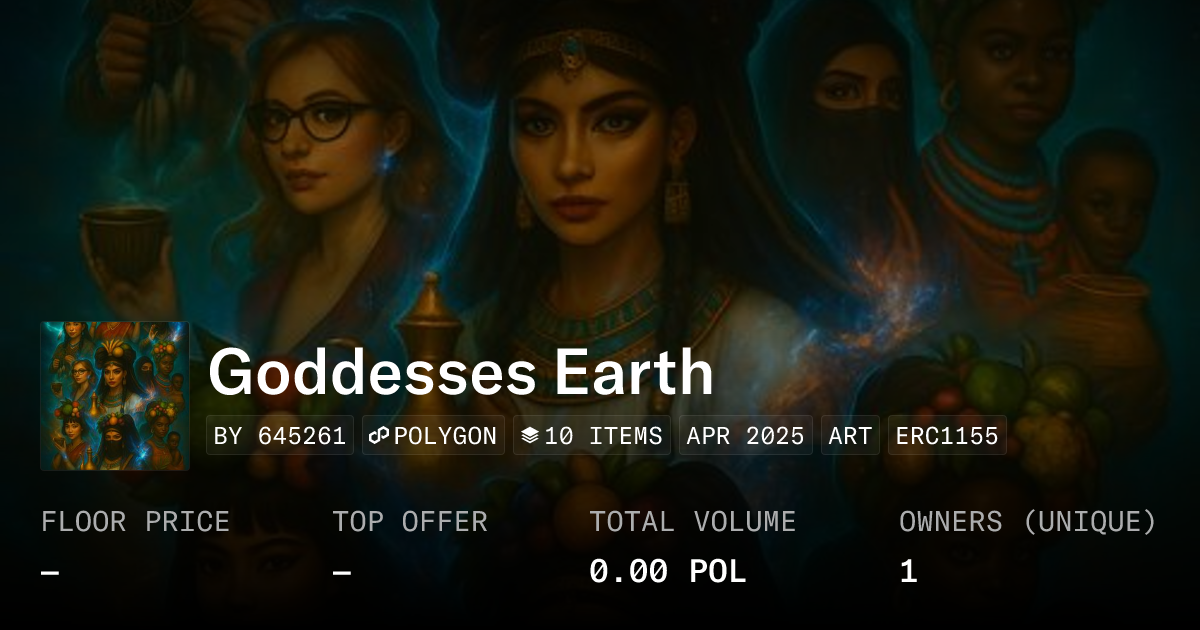Click the ERC1155 token standard badge

pyautogui.click(x=947, y=436)
